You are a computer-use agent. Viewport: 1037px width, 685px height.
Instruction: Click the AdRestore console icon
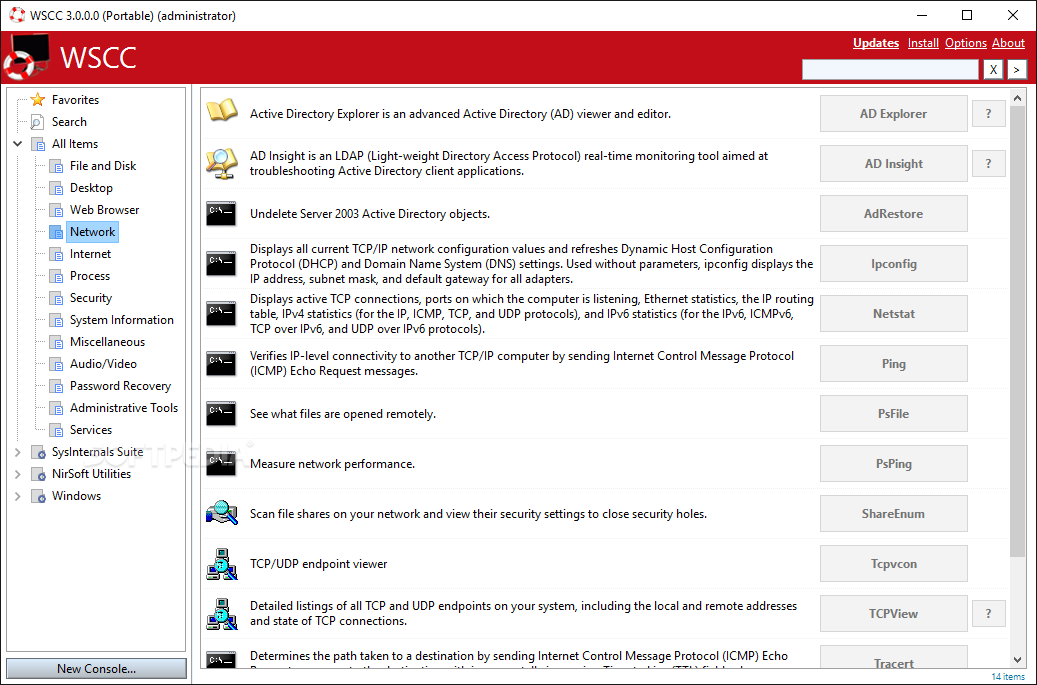pyautogui.click(x=221, y=214)
